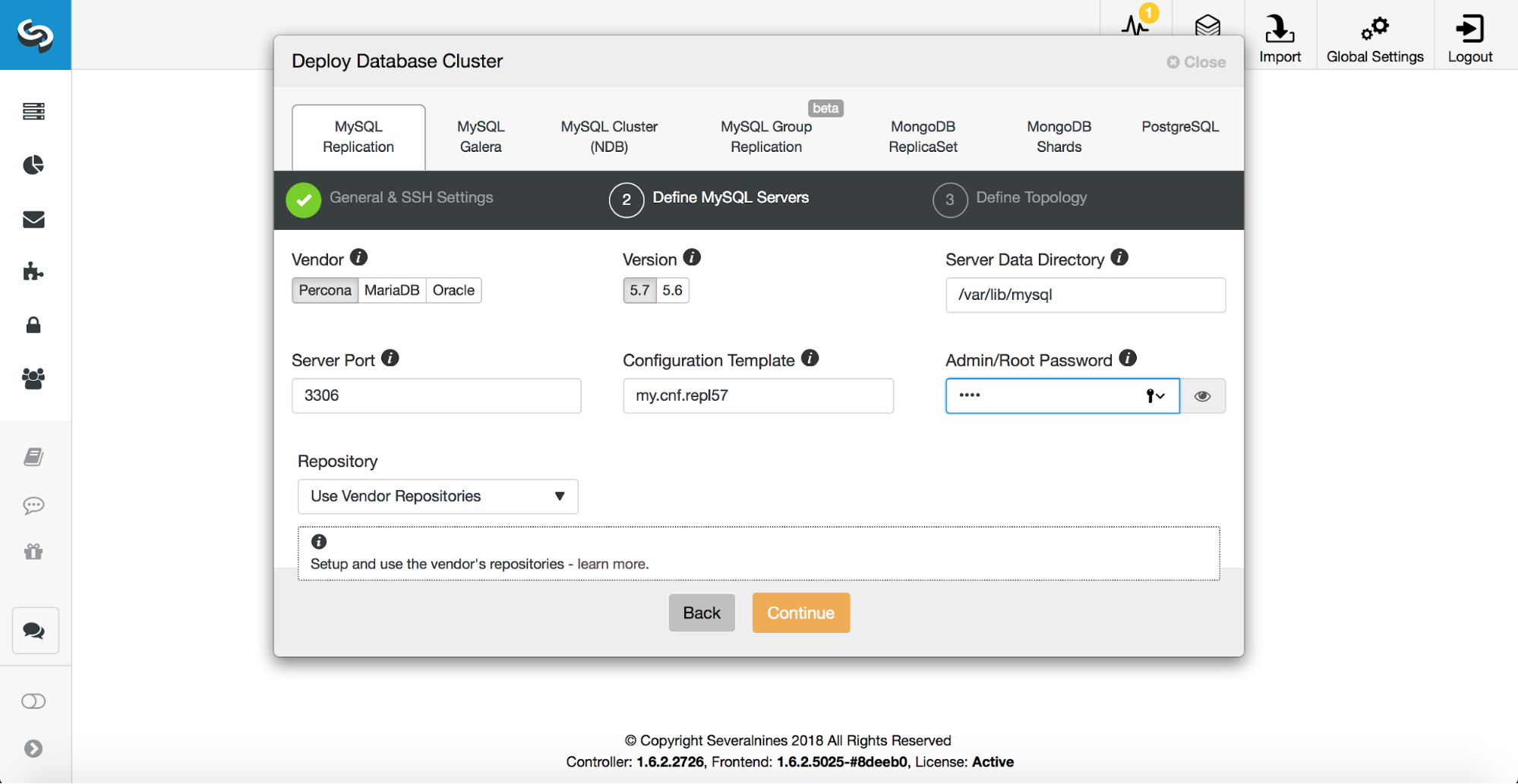Expand sidebar with the arrow circle icon
Viewport: 1518px width, 784px height.
(33, 748)
